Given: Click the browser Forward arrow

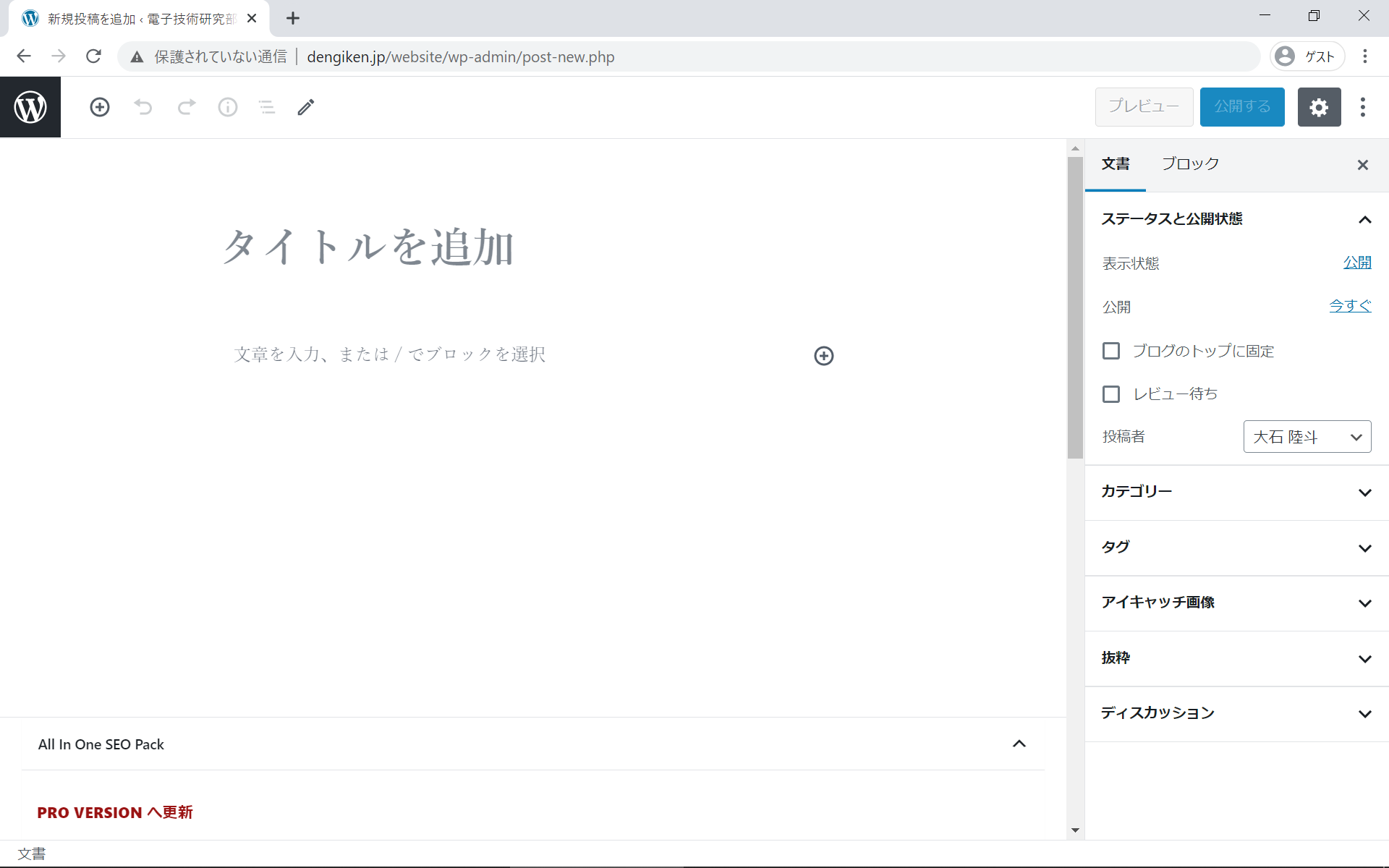Looking at the screenshot, I should point(59,56).
